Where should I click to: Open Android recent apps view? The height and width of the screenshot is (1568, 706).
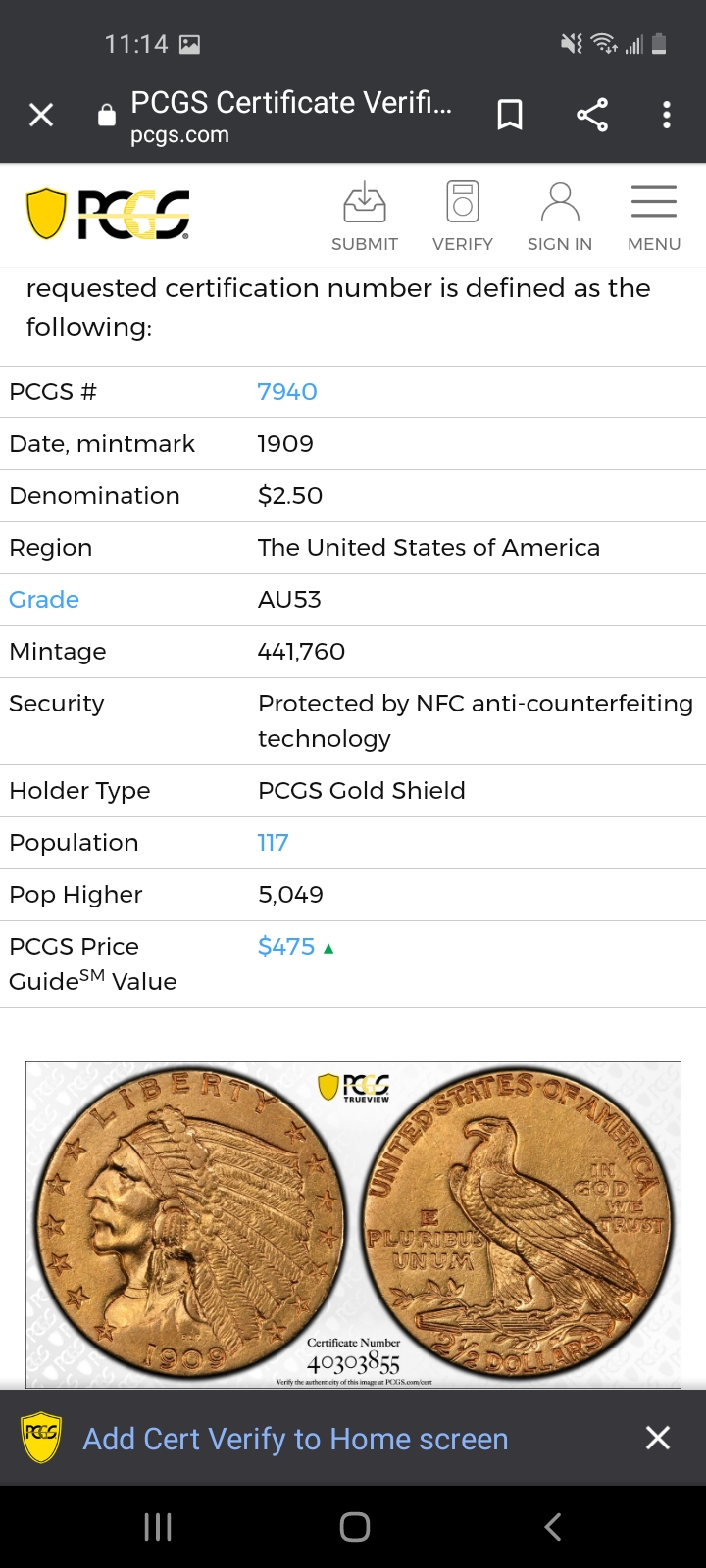pyautogui.click(x=158, y=1527)
